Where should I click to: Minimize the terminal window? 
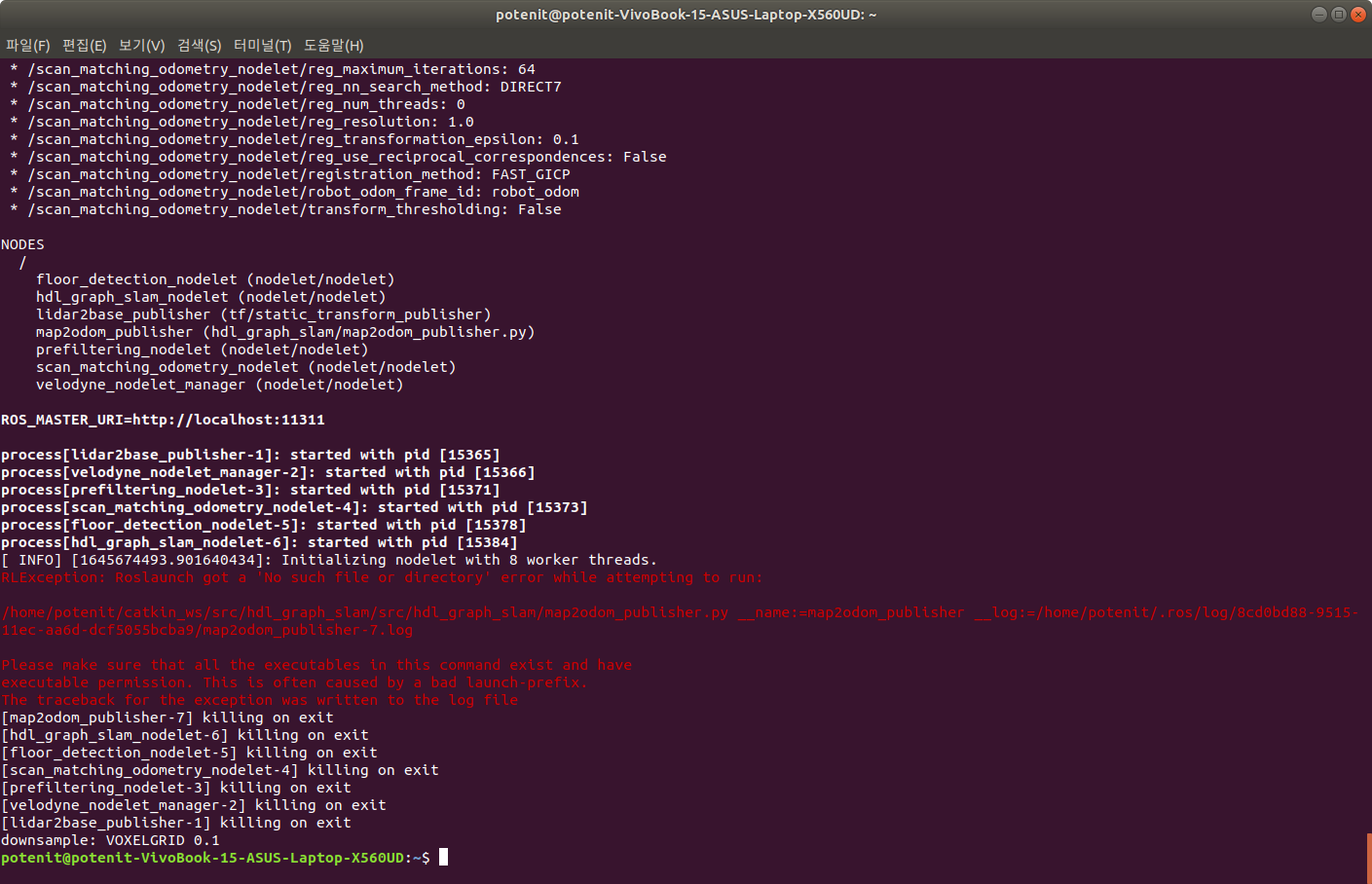click(x=1319, y=14)
